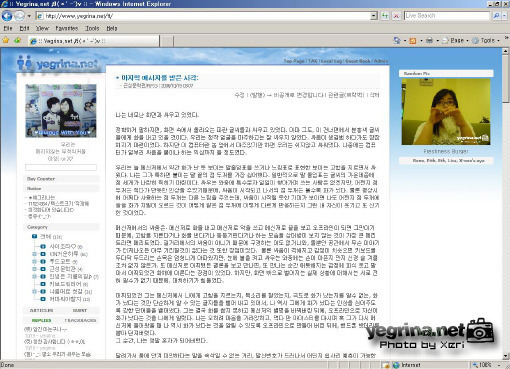Click the sidebar search text box
510x369 pixels.
(61, 167)
